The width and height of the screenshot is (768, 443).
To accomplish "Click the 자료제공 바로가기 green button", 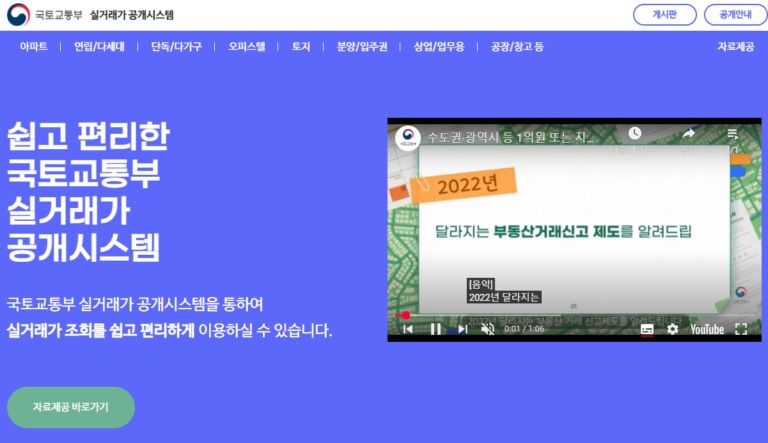I will 71,407.
